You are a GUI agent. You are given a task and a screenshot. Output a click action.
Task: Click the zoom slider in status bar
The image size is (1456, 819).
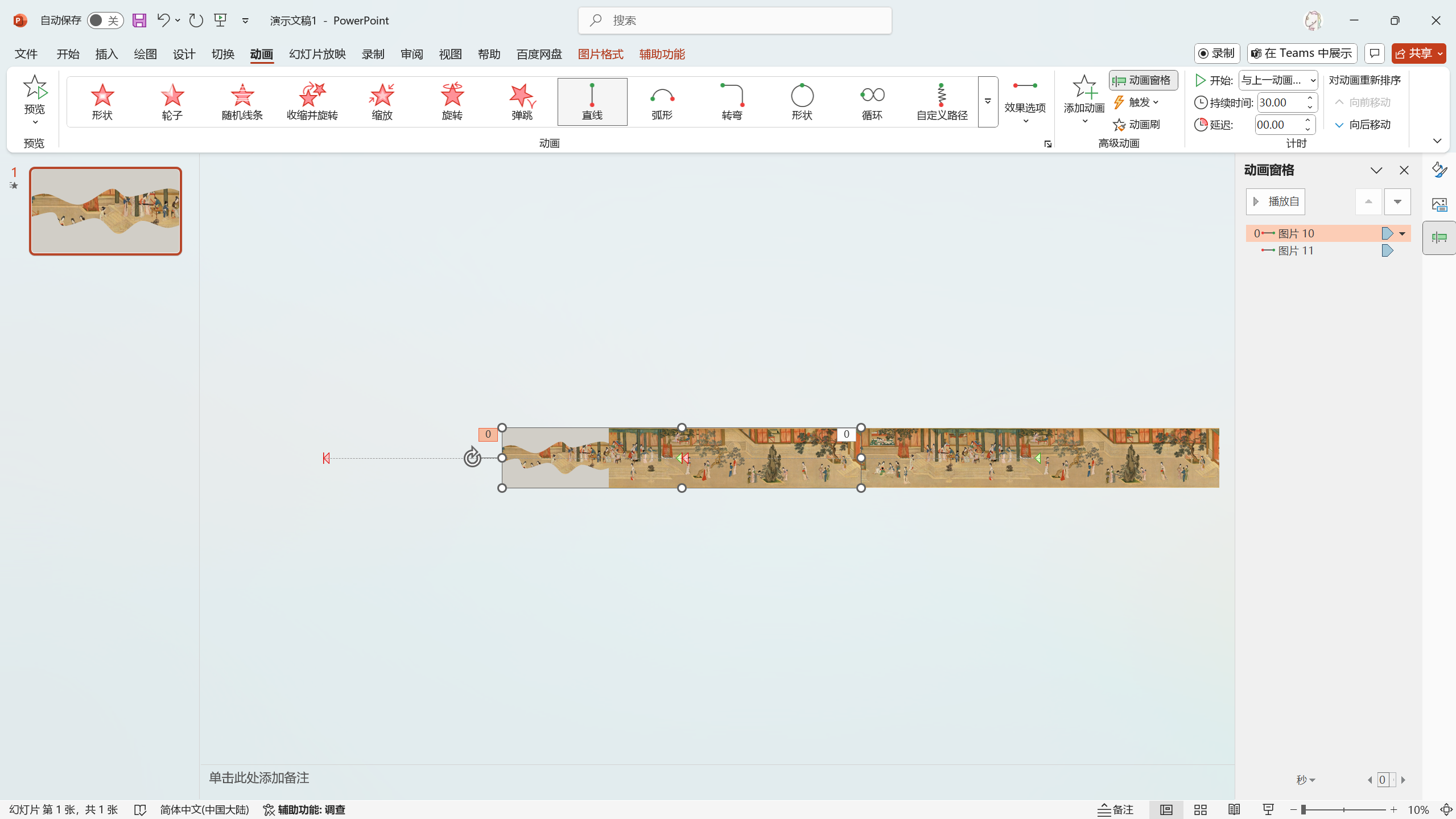[1343, 809]
